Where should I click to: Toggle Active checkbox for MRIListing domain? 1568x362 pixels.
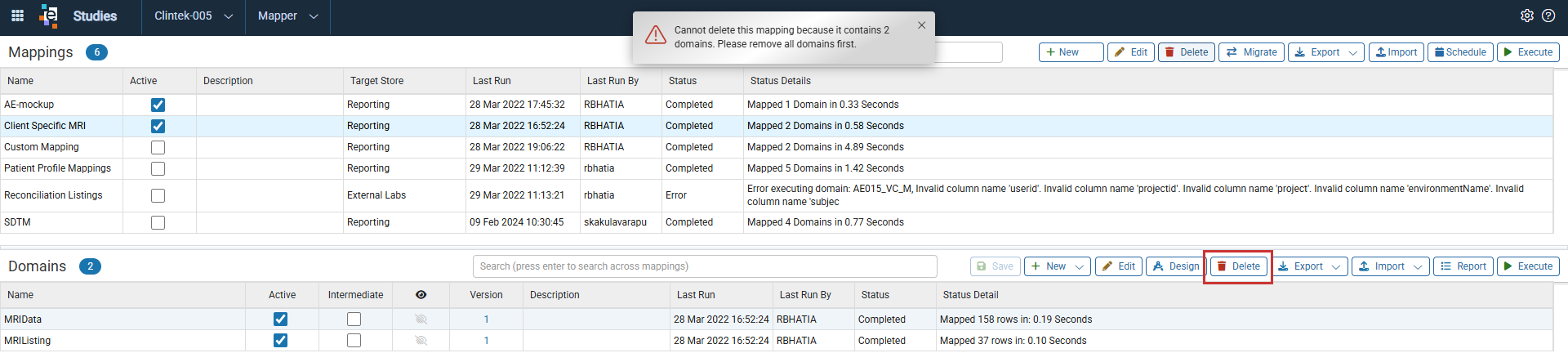pos(280,340)
